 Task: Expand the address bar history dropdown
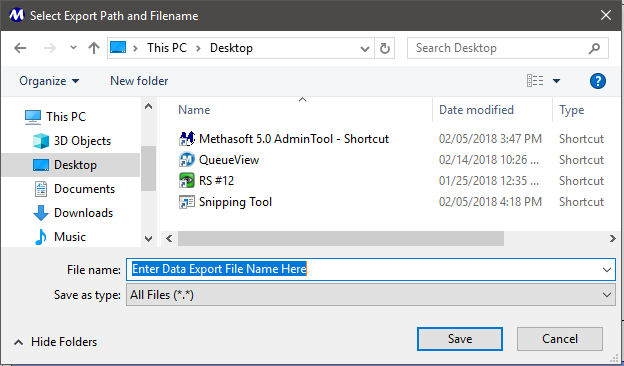tap(365, 49)
